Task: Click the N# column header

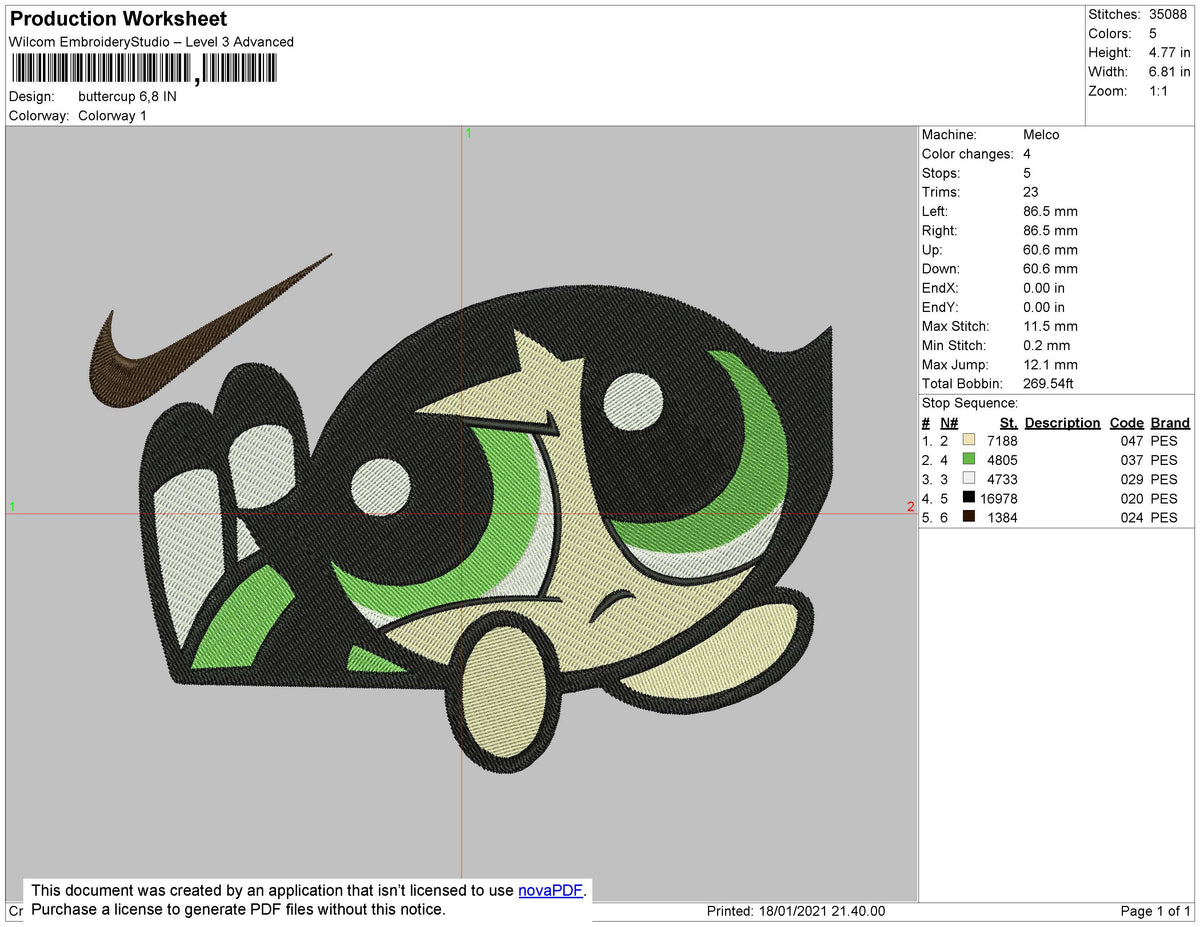Action: tap(949, 423)
